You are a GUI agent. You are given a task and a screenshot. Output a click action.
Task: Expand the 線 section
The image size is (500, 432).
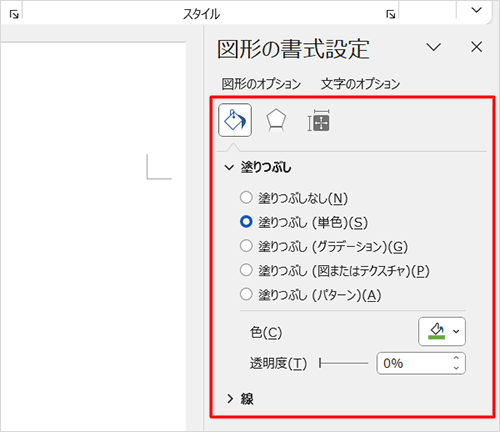230,399
